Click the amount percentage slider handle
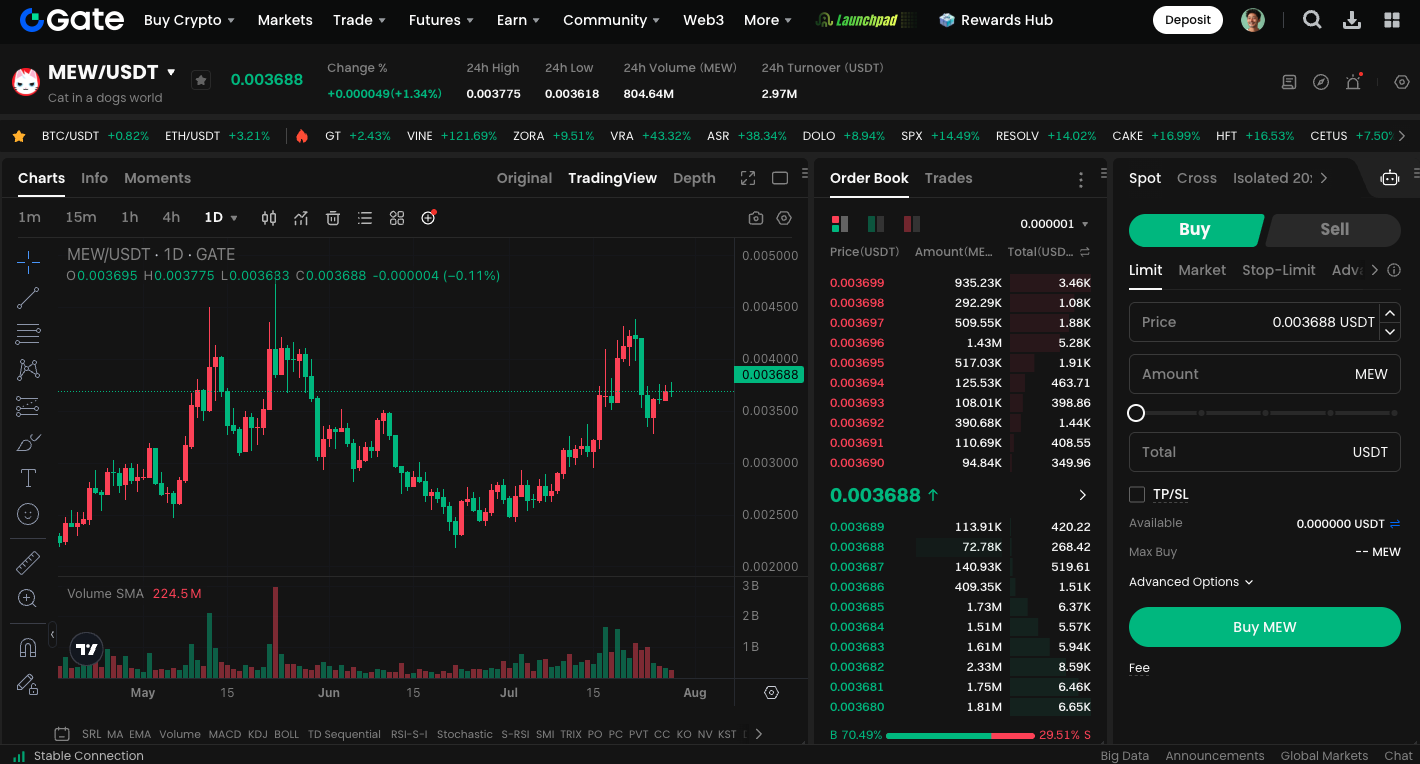1420x764 pixels. (1136, 413)
